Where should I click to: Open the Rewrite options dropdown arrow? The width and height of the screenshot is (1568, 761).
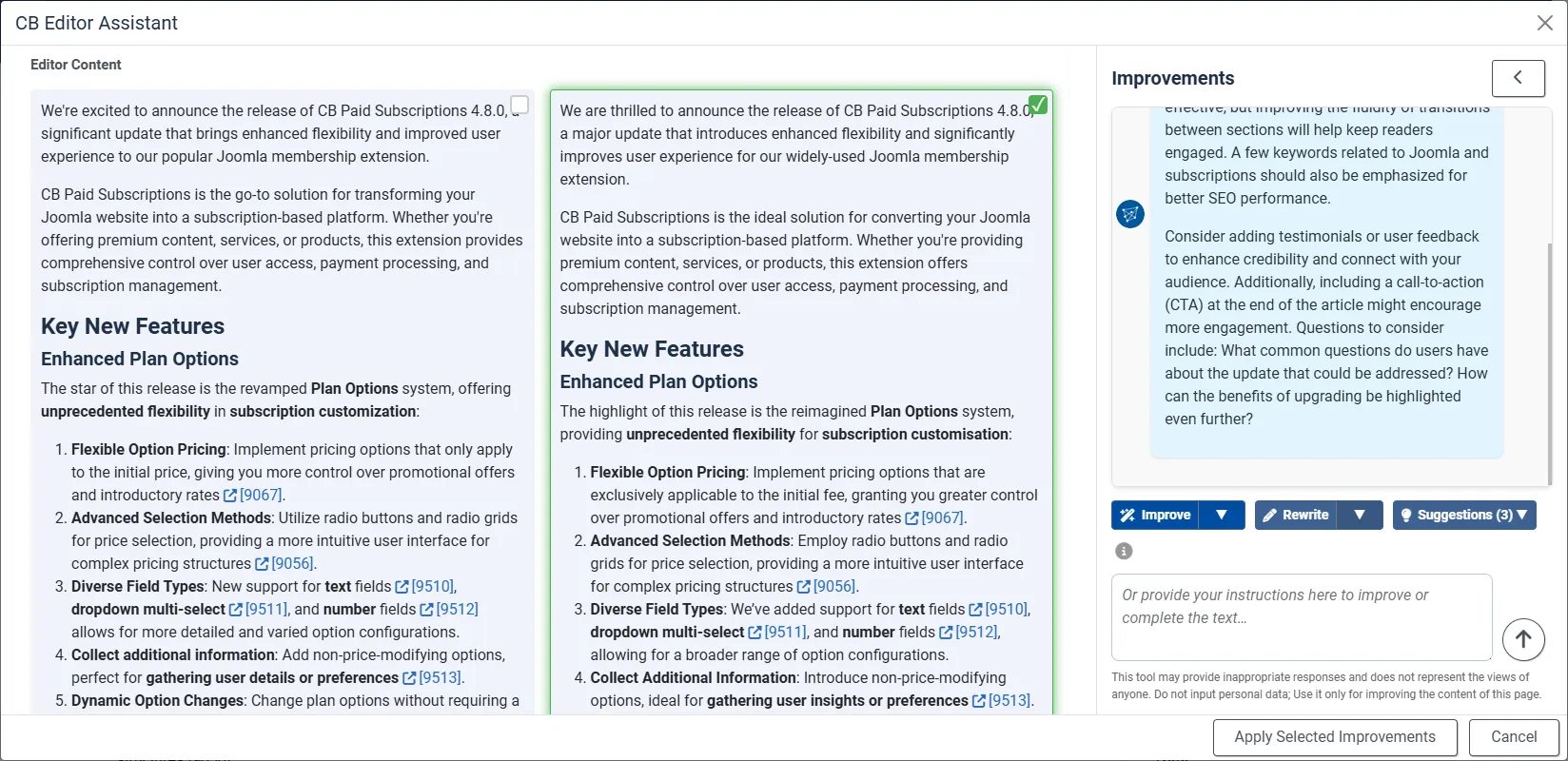pos(1360,515)
